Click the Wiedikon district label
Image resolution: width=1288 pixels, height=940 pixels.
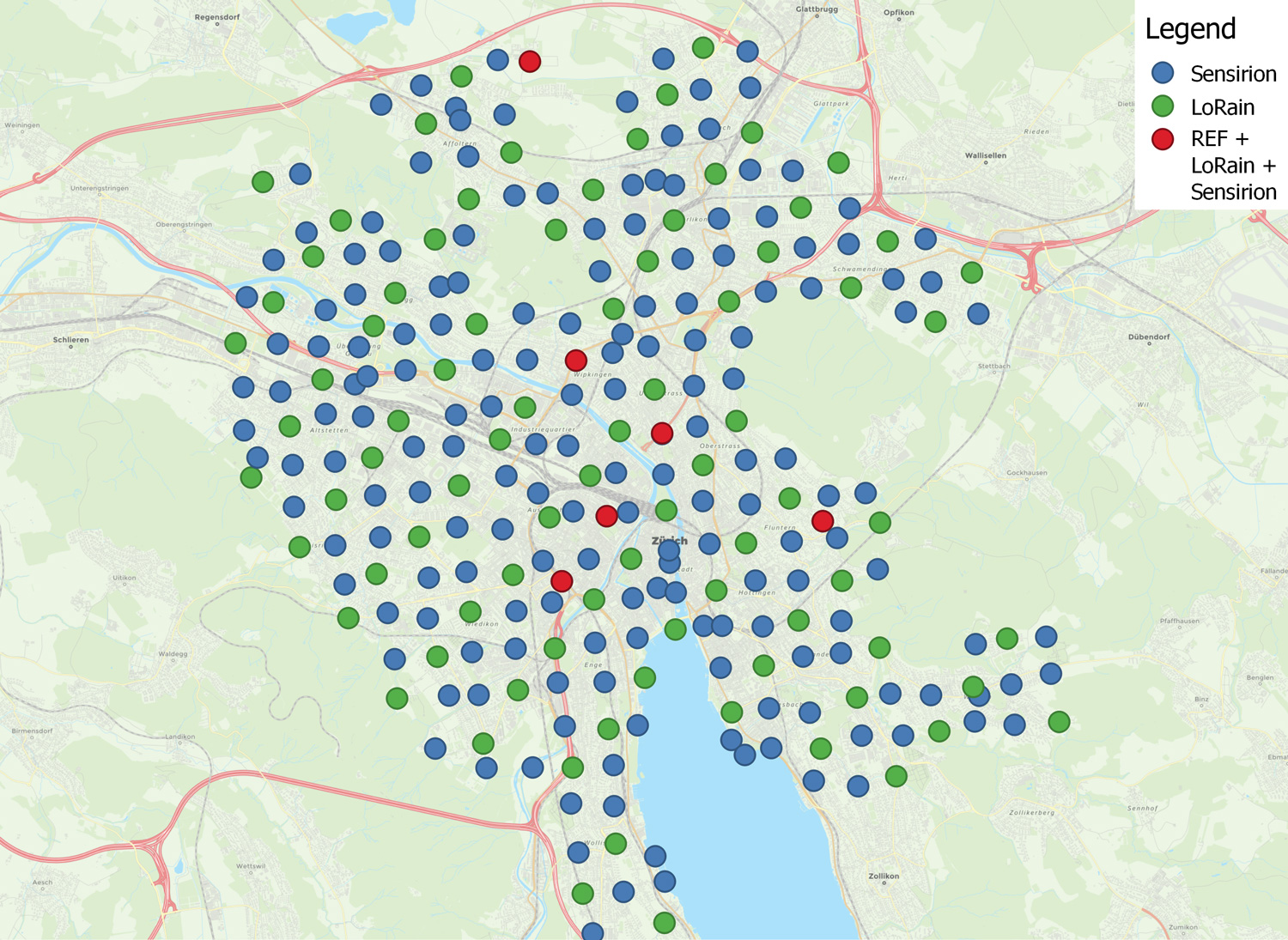click(482, 624)
